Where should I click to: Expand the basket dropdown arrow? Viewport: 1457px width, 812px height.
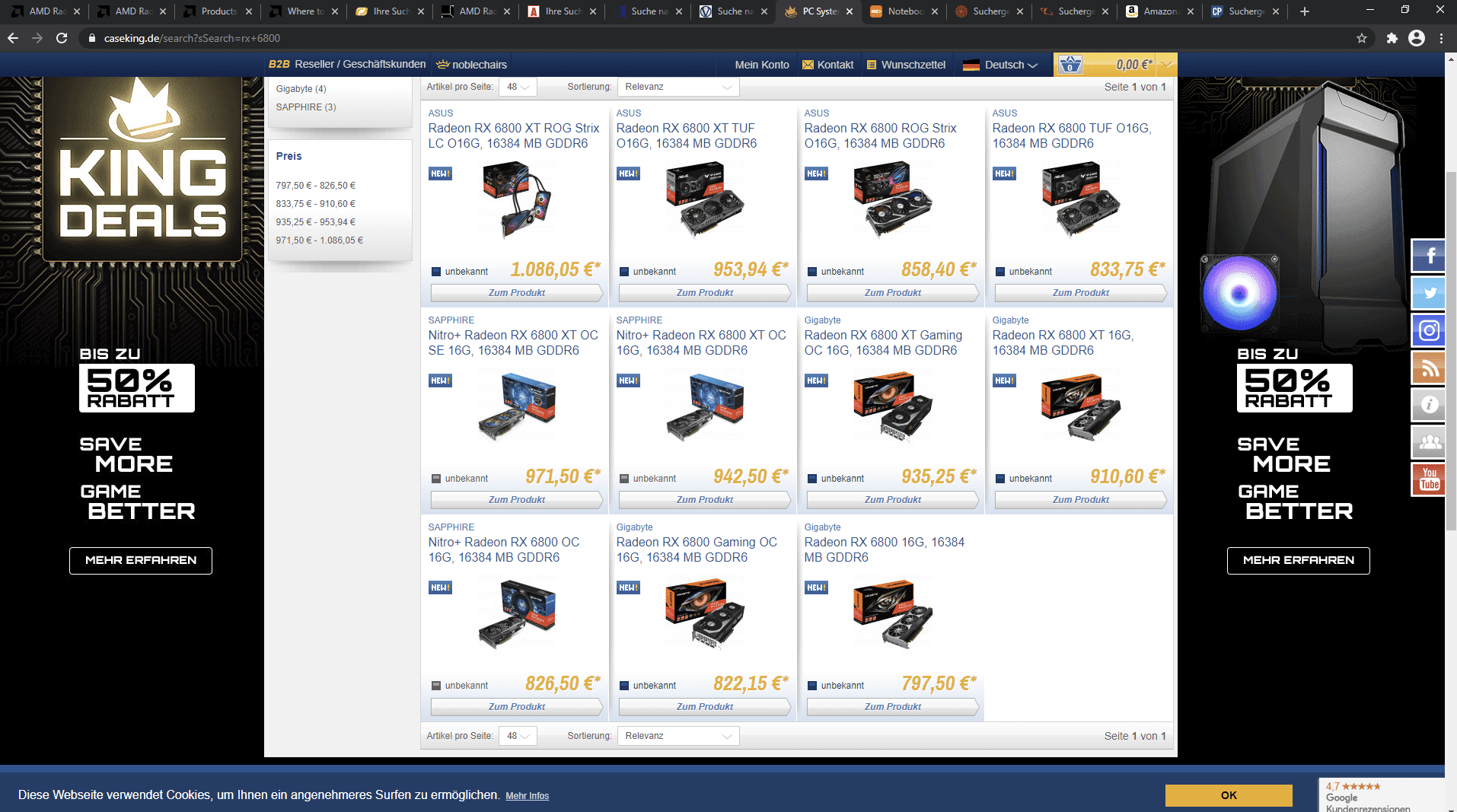[1166, 65]
